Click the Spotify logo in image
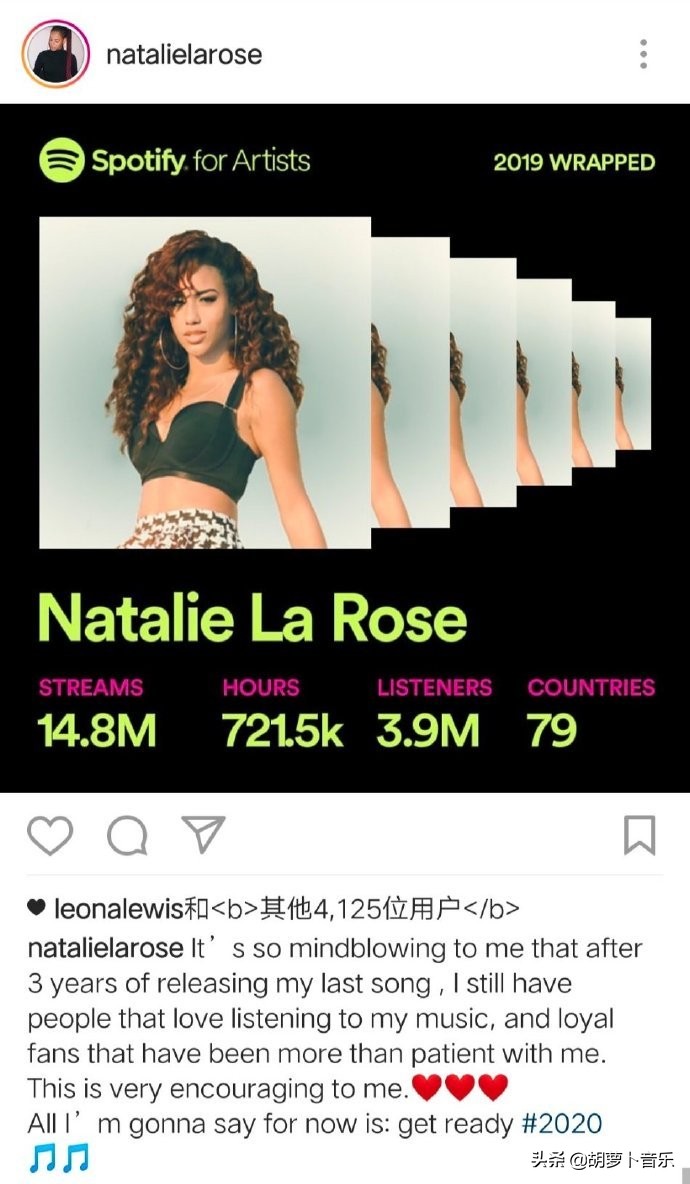 61,160
